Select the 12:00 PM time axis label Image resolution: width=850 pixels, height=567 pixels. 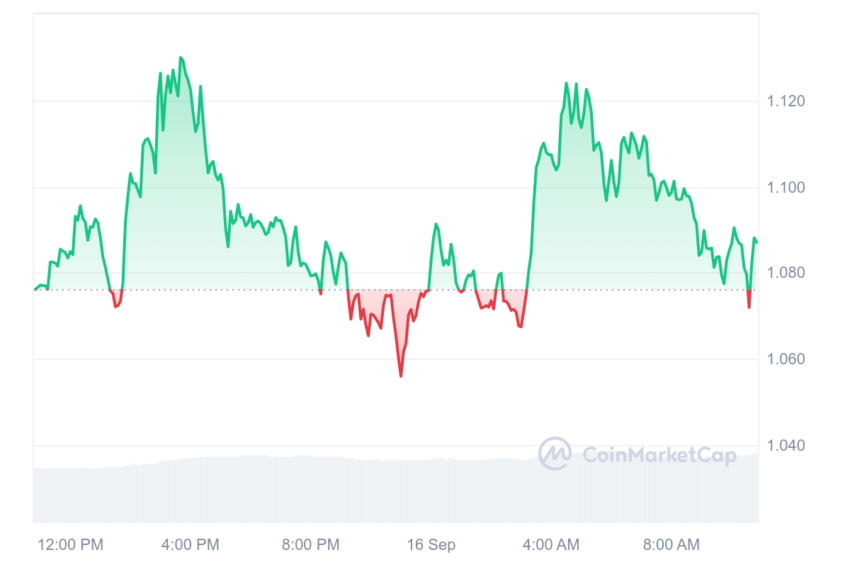70,544
